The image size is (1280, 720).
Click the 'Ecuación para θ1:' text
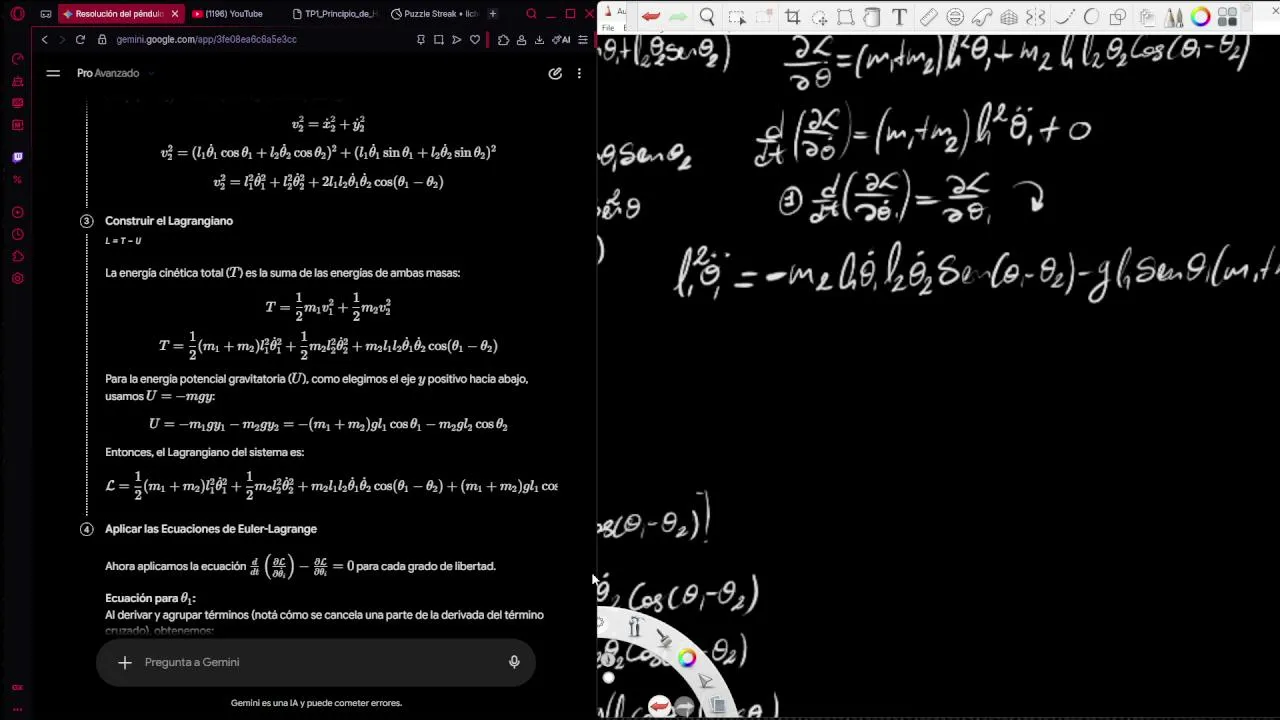click(x=150, y=598)
